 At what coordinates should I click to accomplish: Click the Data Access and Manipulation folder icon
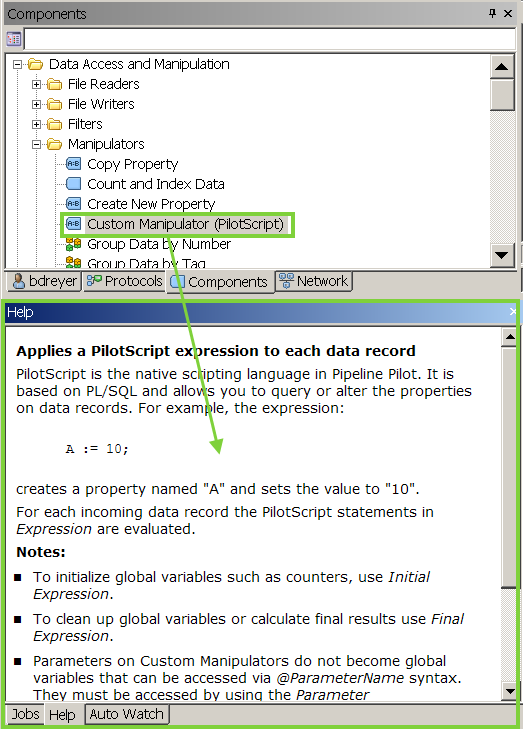click(x=35, y=64)
